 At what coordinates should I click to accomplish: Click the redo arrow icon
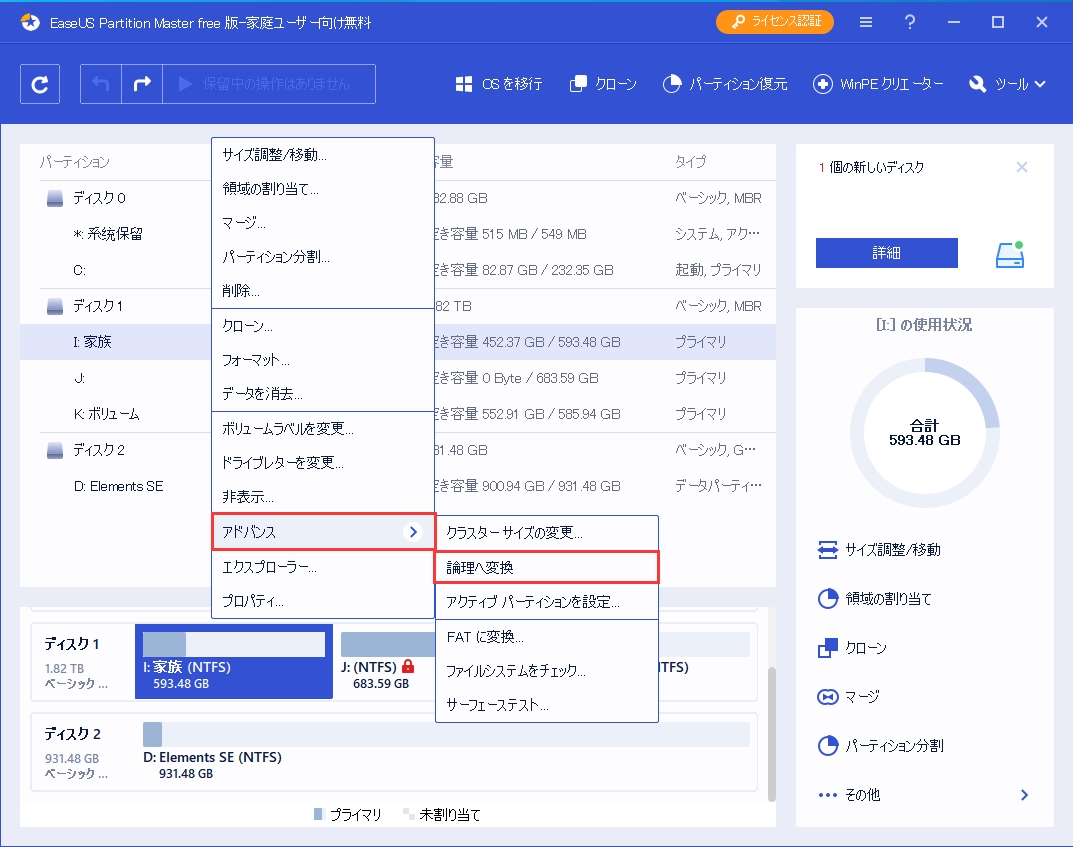[x=140, y=84]
